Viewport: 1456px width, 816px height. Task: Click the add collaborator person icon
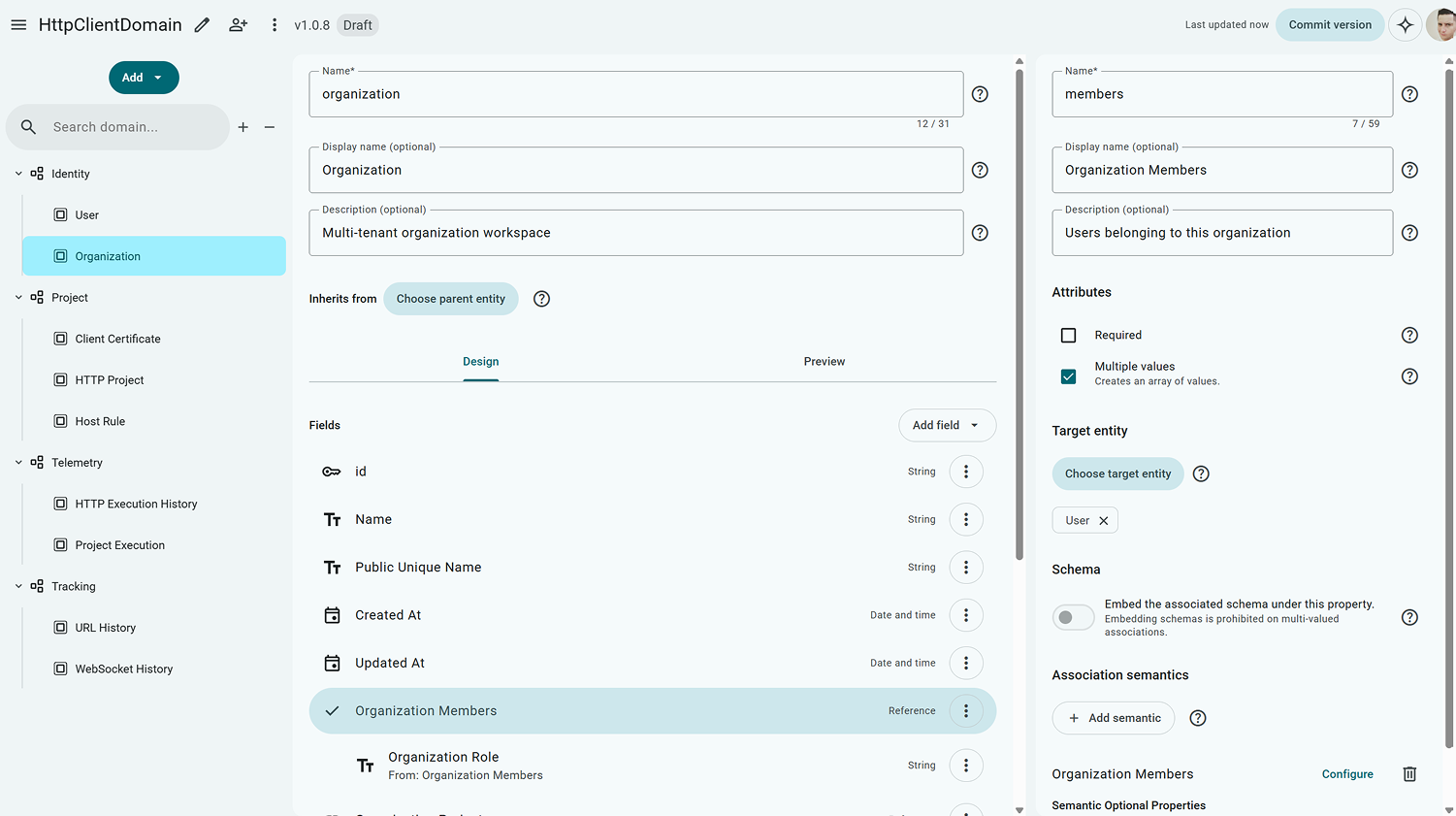pyautogui.click(x=238, y=25)
